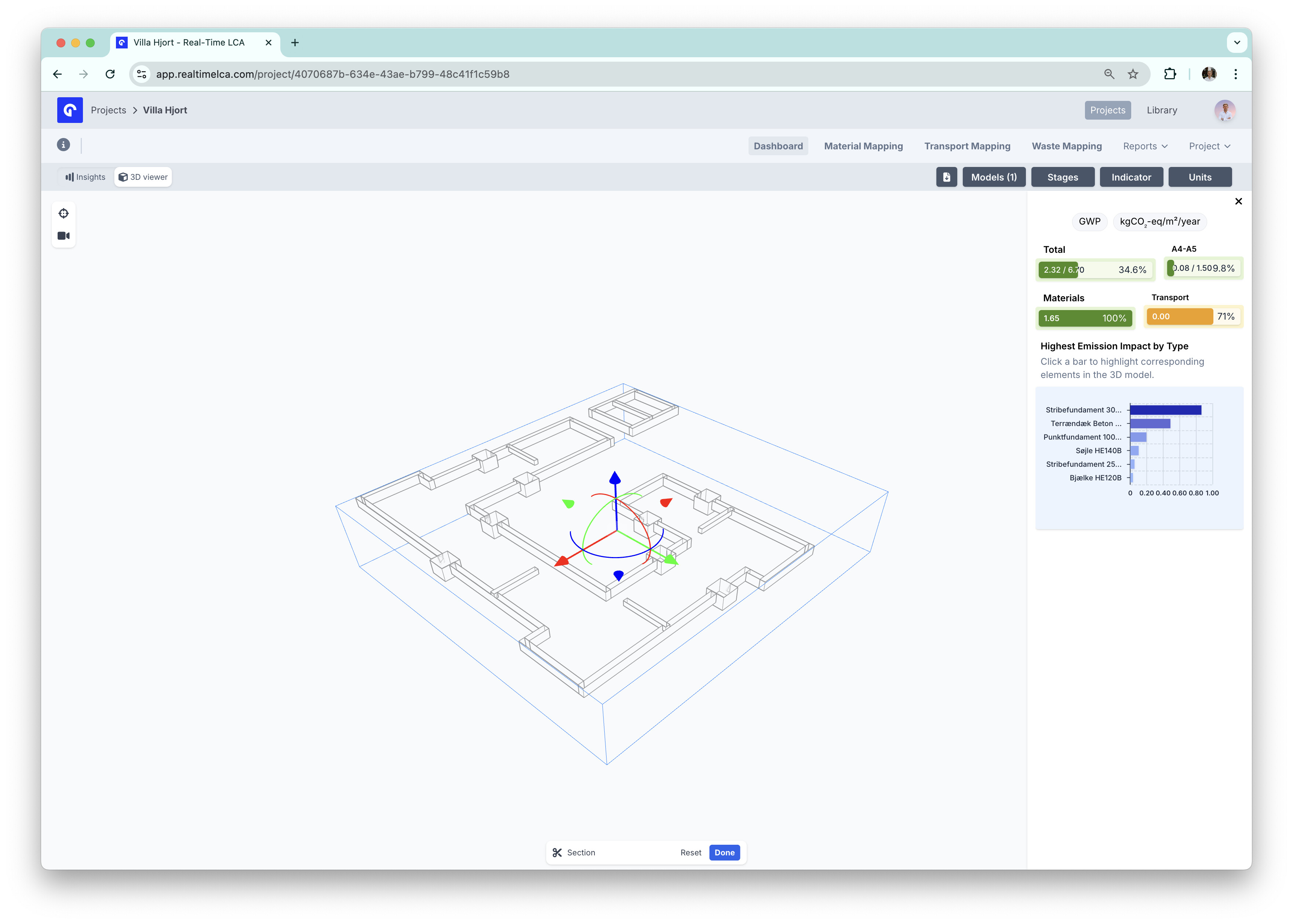Open browser extensions puzzle icon
The image size is (1293, 924).
click(x=1170, y=74)
